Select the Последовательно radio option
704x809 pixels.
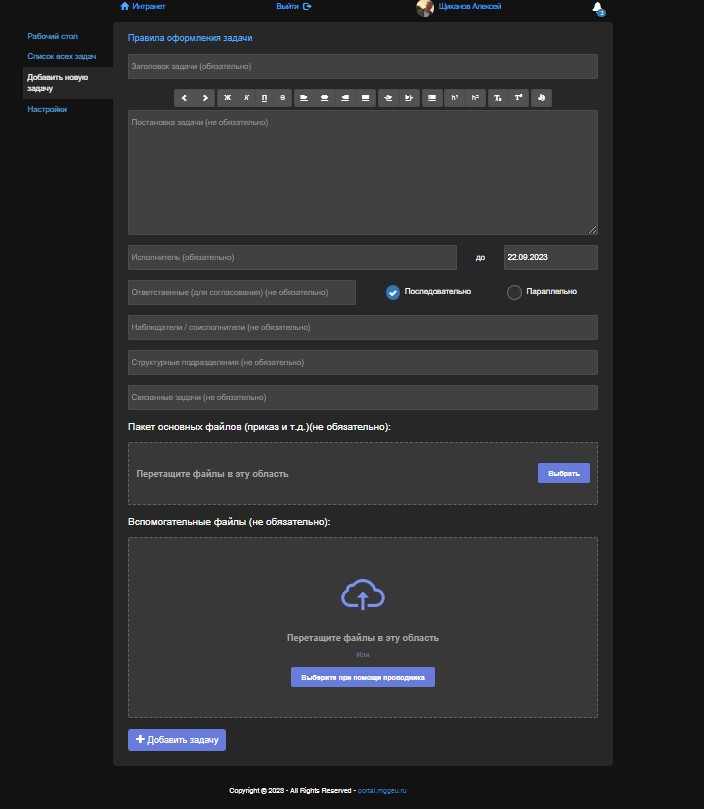(393, 292)
